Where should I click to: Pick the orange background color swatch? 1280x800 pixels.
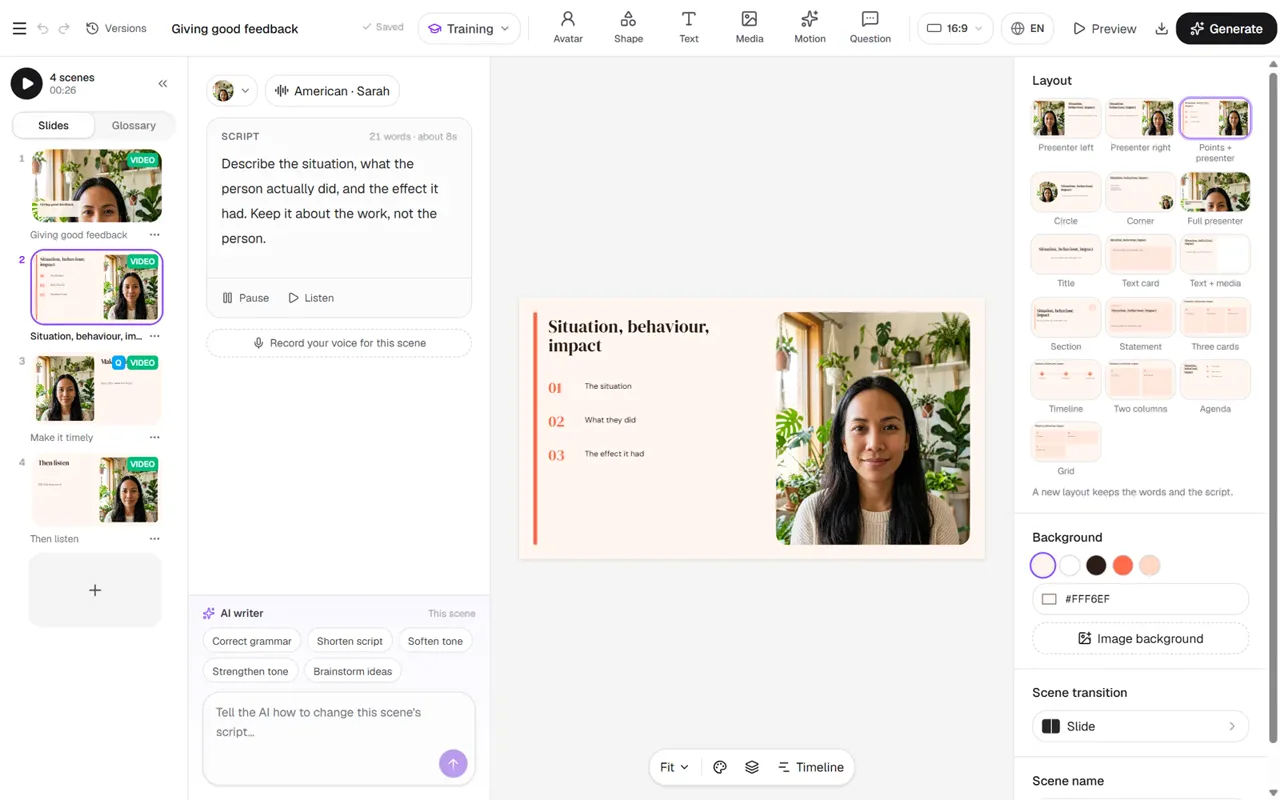(x=1123, y=565)
